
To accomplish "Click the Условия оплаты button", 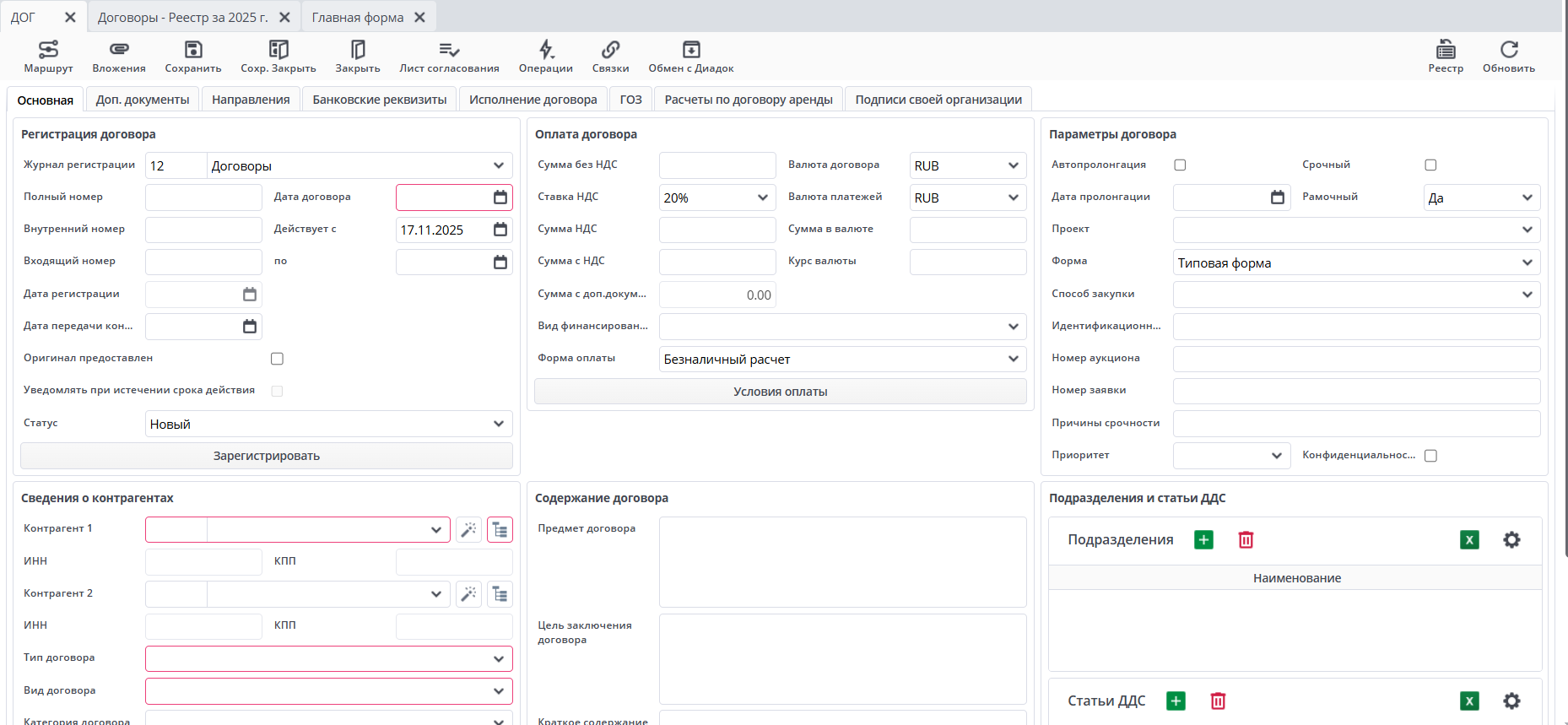I will point(780,392).
